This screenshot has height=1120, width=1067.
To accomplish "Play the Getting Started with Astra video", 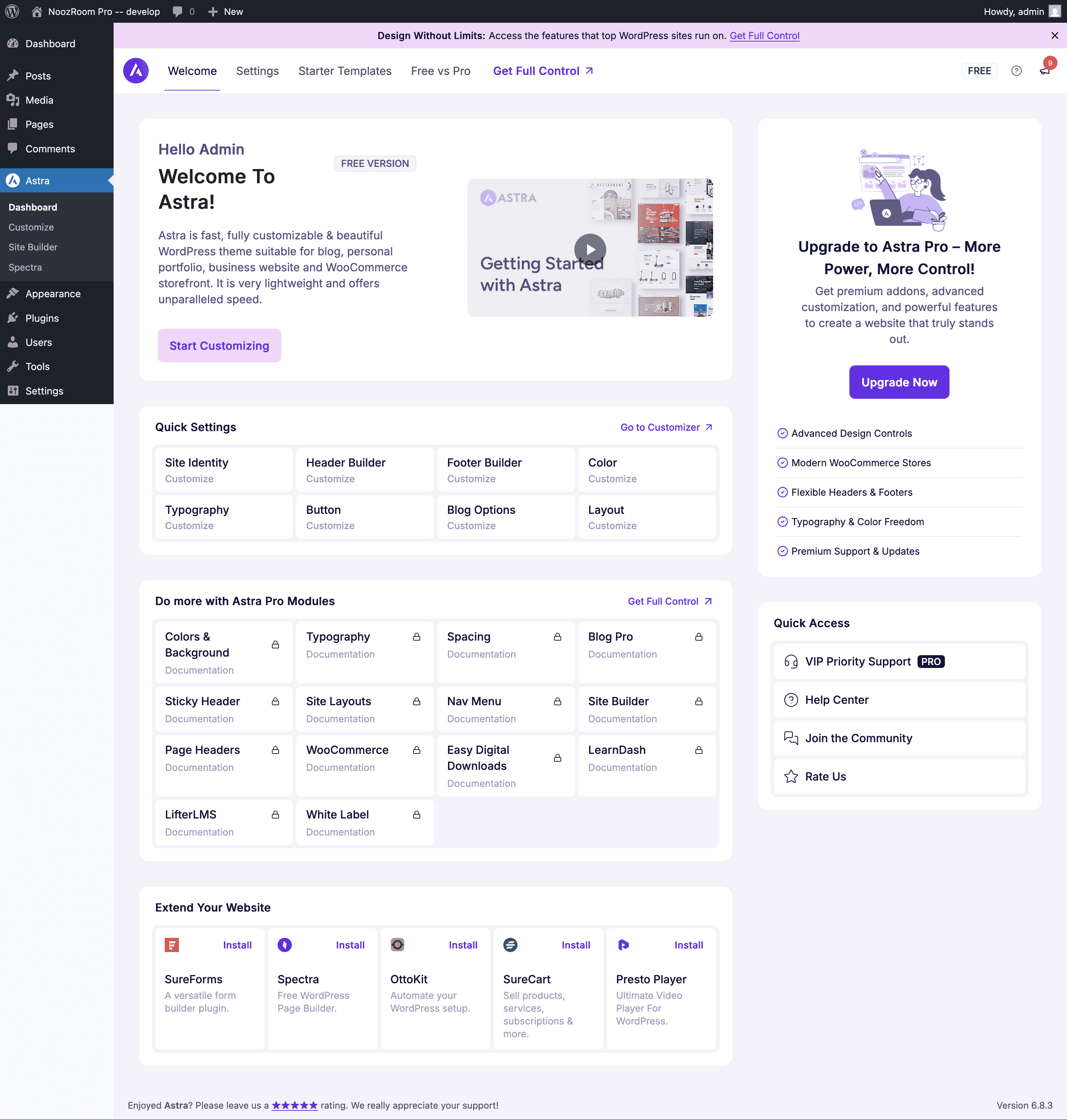I will (x=590, y=249).
